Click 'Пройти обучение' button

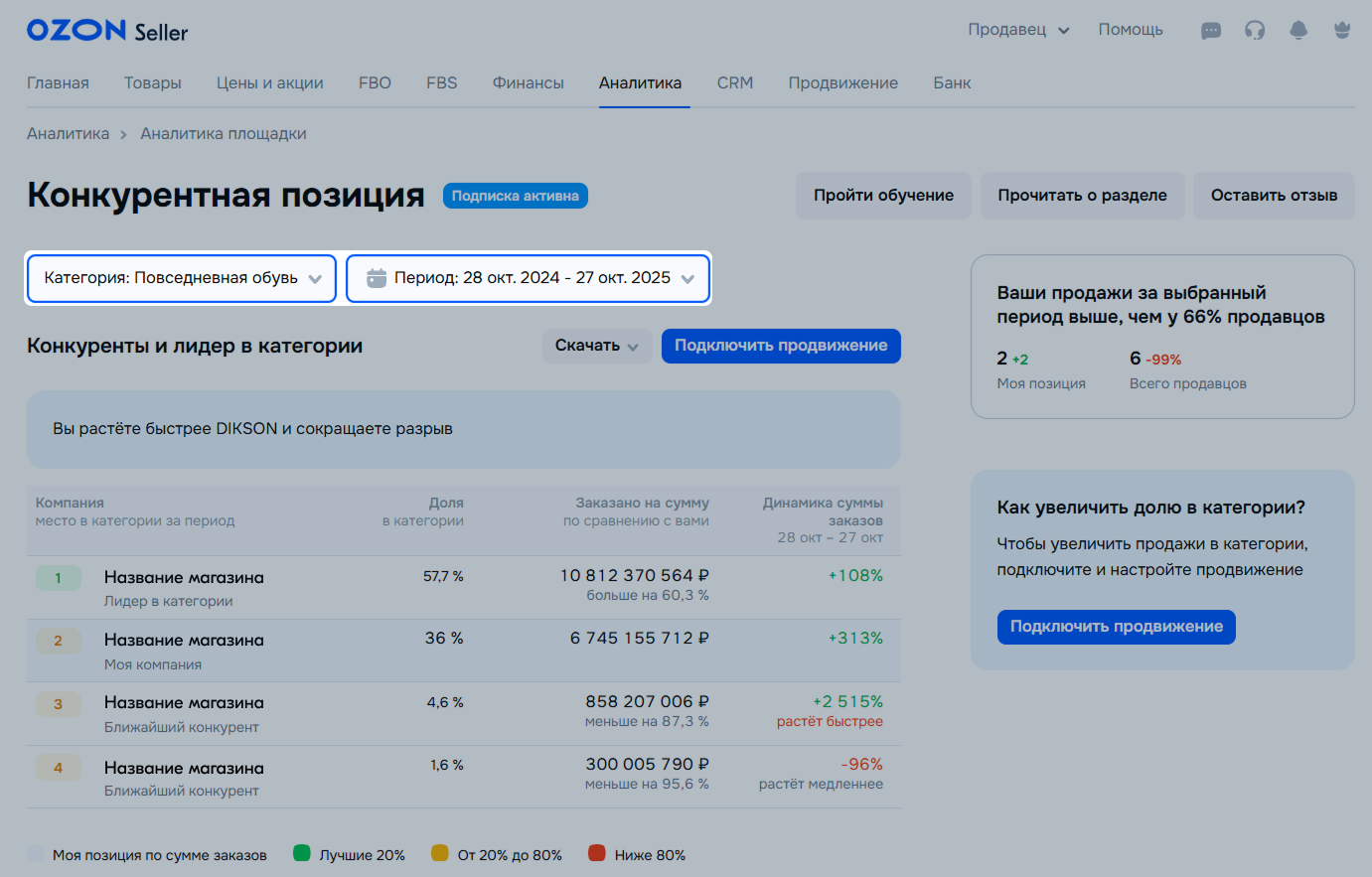tap(883, 196)
